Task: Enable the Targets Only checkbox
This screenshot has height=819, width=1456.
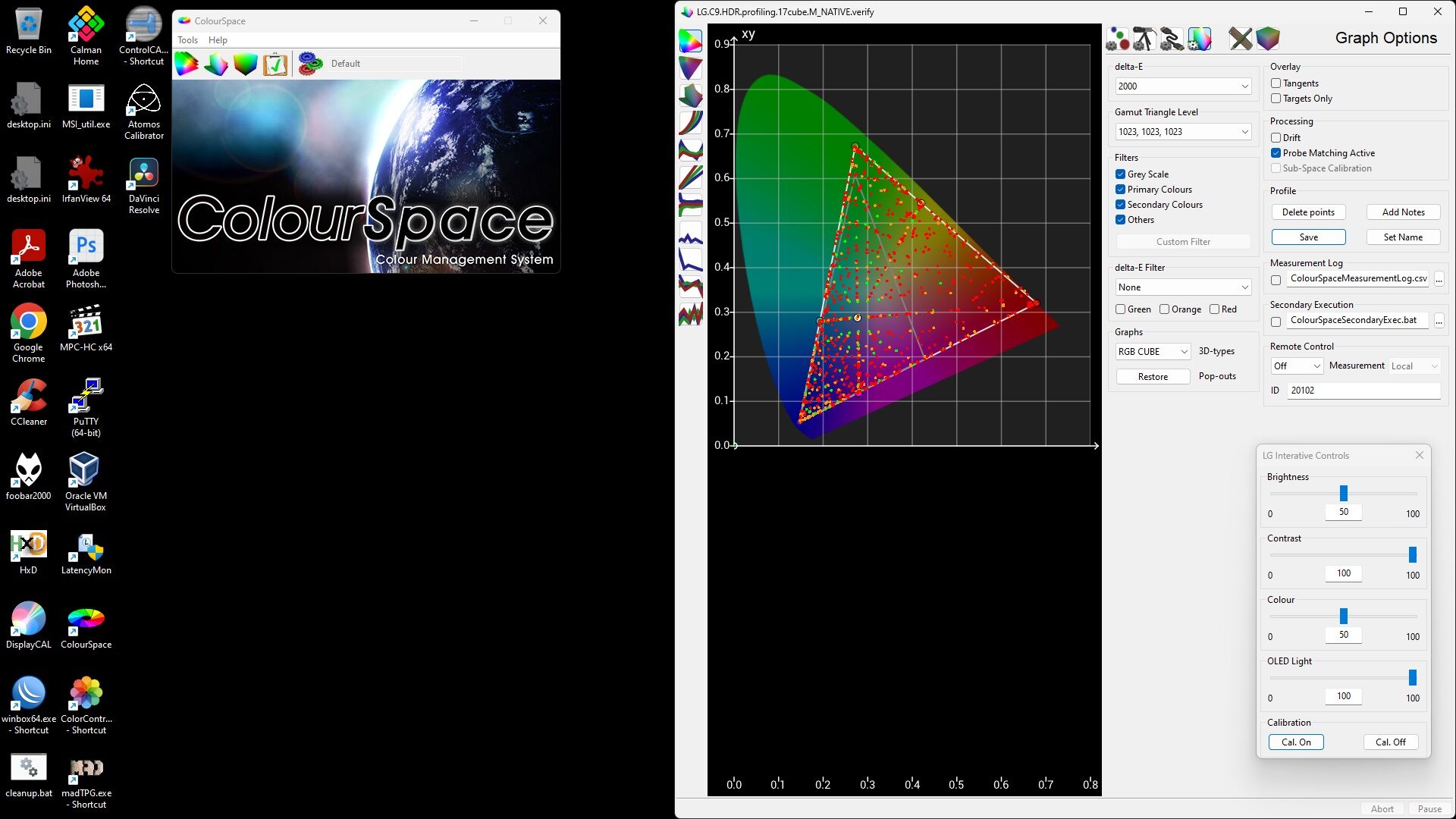Action: click(x=1276, y=99)
